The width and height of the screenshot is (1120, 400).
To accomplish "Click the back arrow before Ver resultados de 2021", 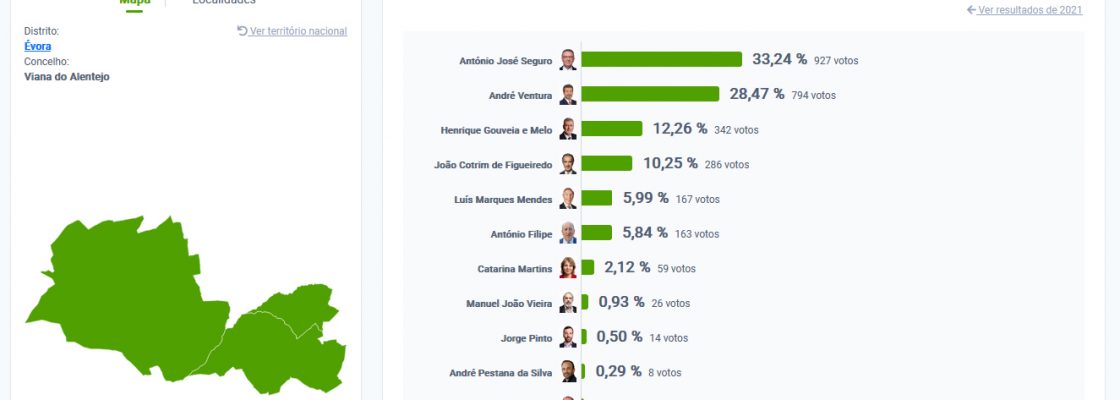I will coord(971,10).
